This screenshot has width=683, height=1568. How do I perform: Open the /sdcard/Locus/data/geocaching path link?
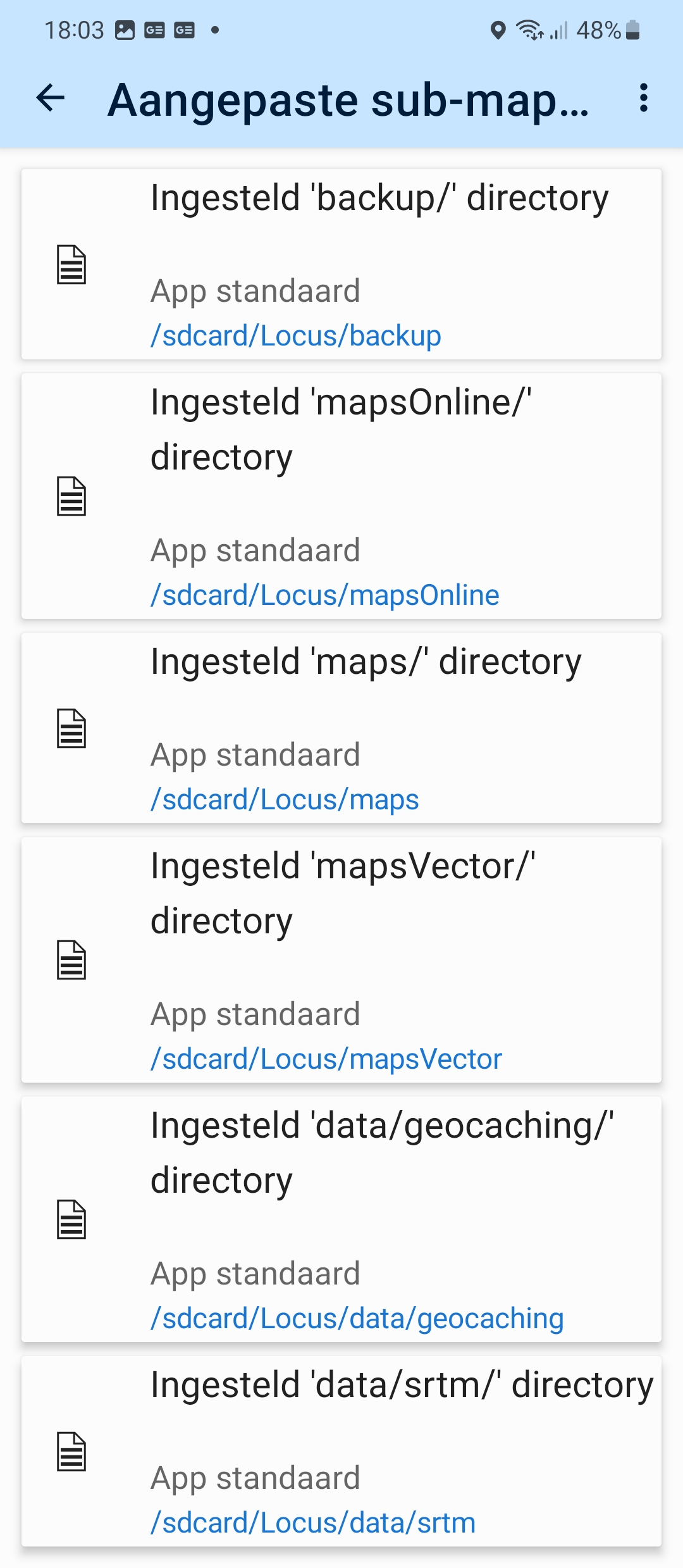pyautogui.click(x=357, y=1318)
